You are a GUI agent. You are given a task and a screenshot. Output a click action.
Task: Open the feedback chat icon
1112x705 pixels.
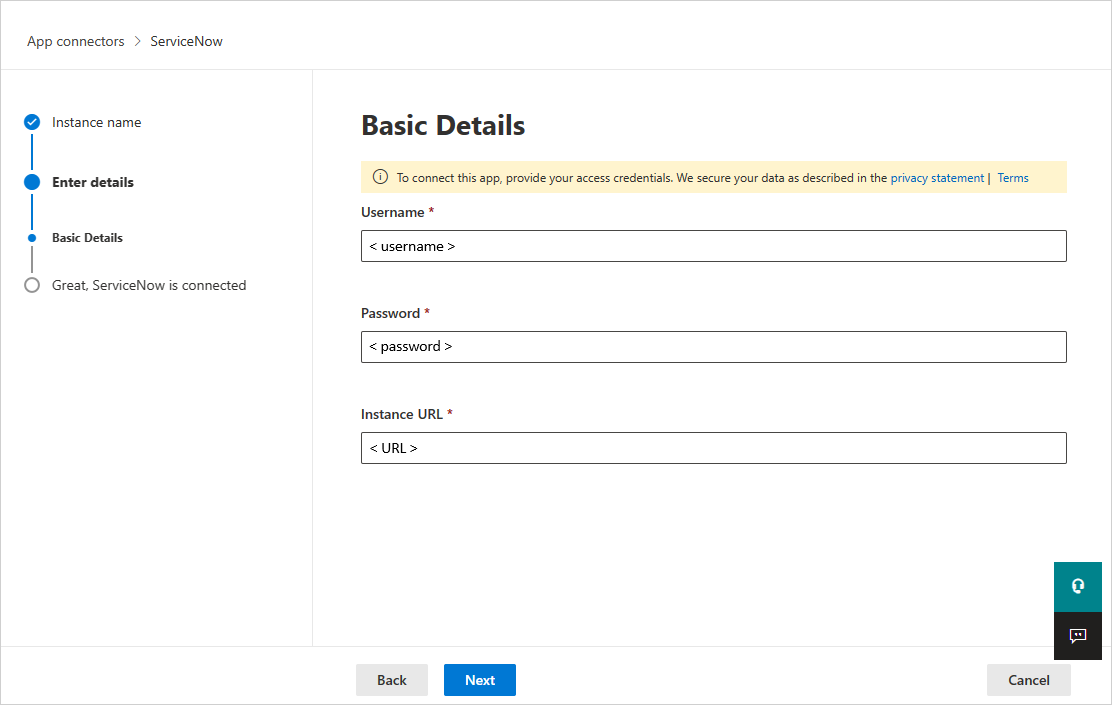[1078, 636]
